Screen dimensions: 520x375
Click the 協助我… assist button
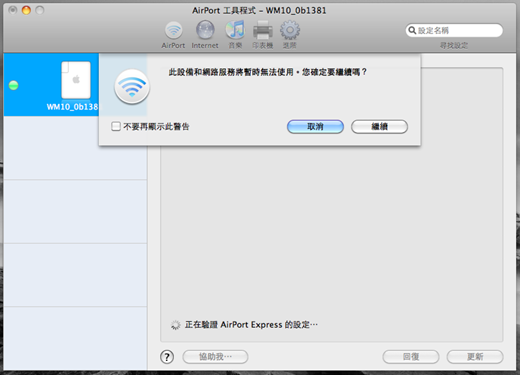tap(215, 357)
